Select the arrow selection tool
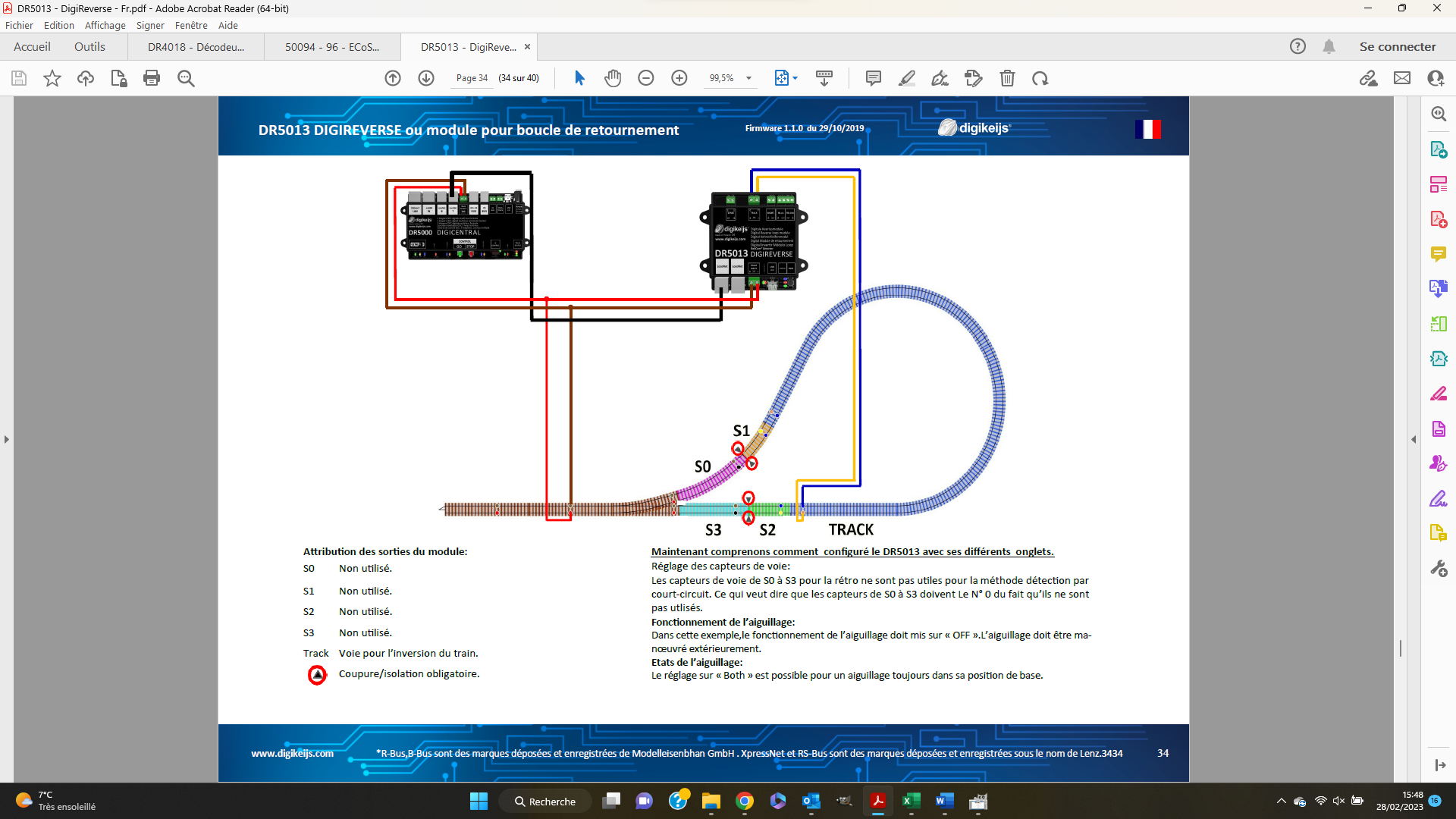This screenshot has width=1456, height=819. click(x=579, y=78)
